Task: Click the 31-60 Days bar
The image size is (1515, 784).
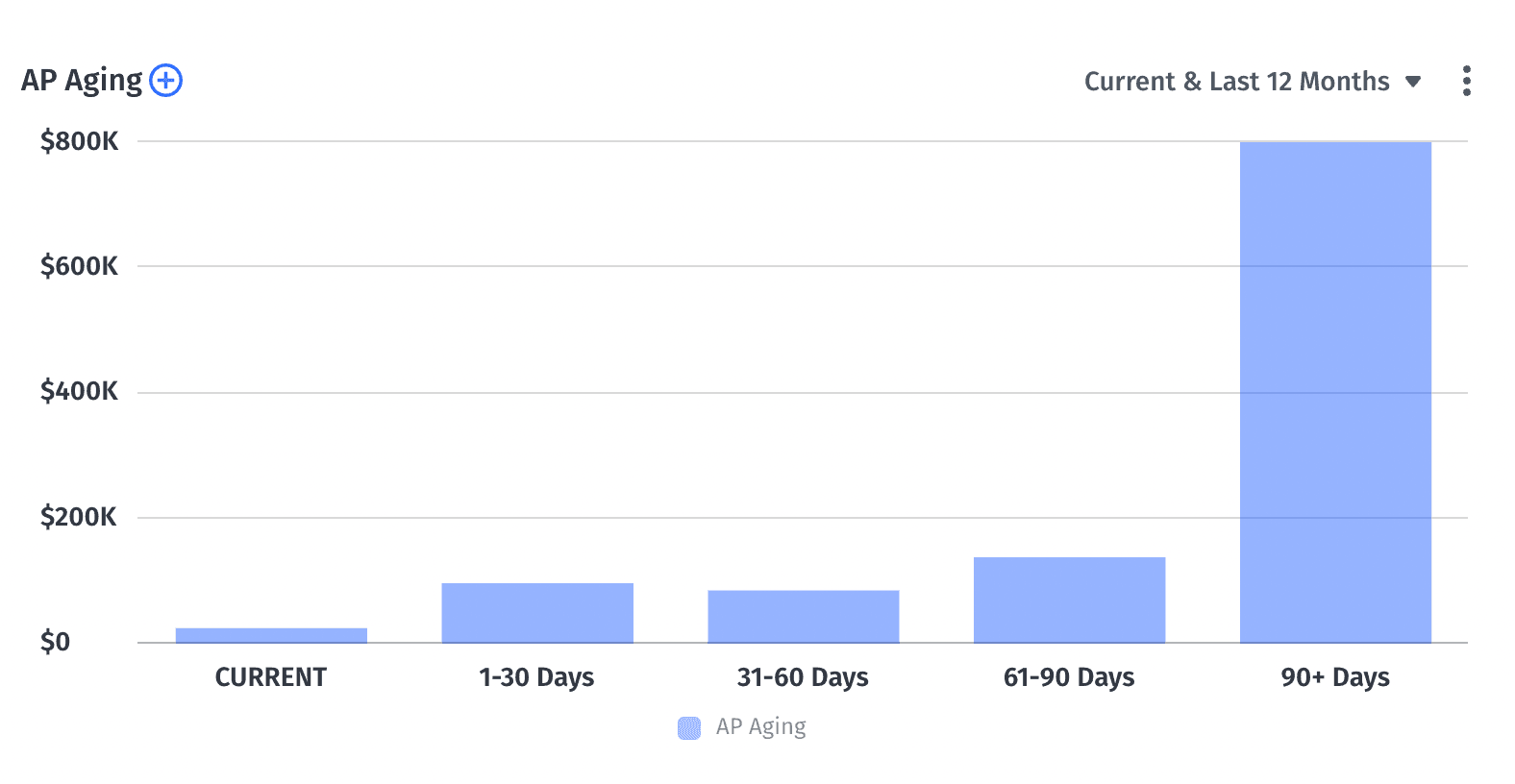Action: tap(804, 617)
